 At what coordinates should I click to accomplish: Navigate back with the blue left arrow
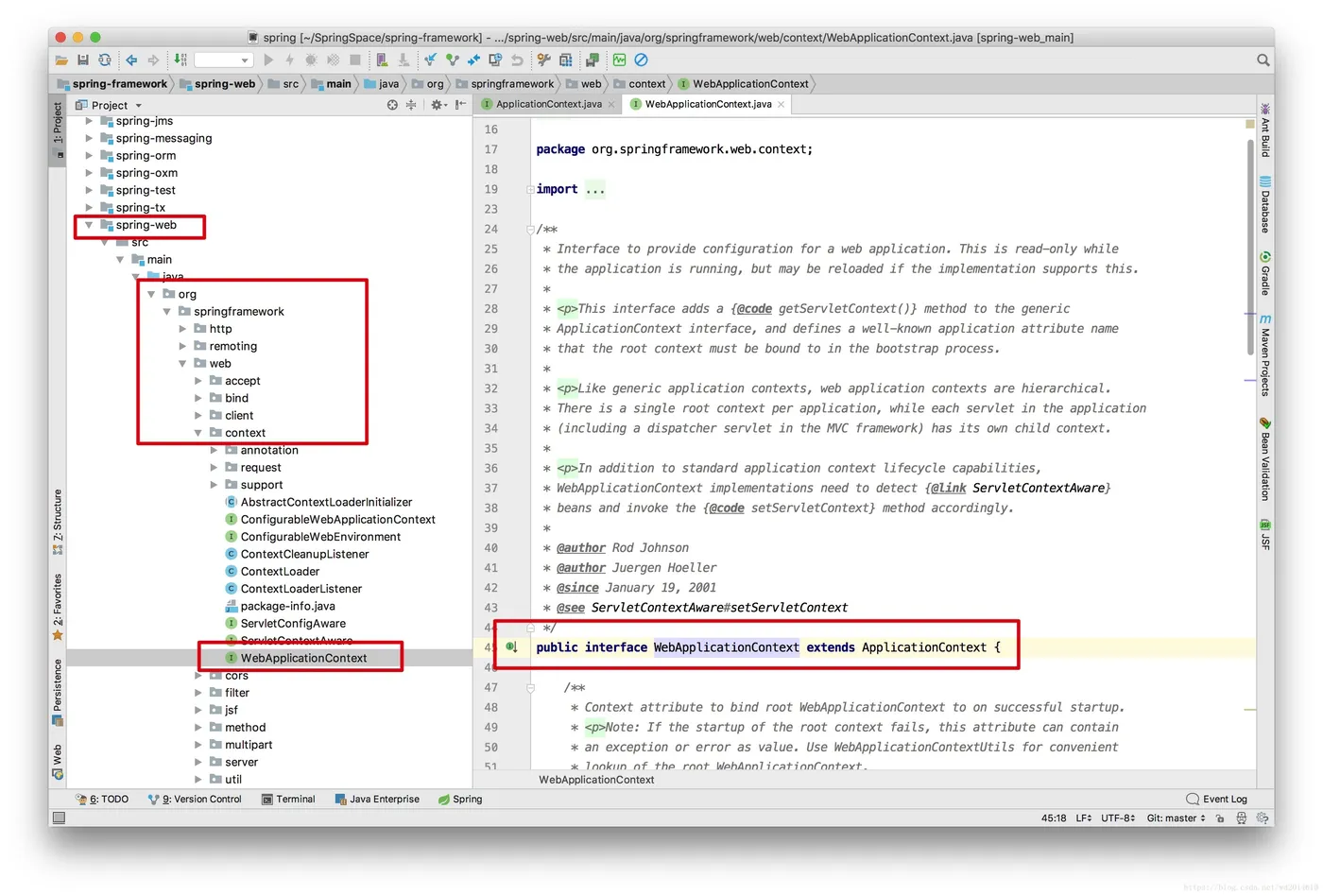point(131,60)
